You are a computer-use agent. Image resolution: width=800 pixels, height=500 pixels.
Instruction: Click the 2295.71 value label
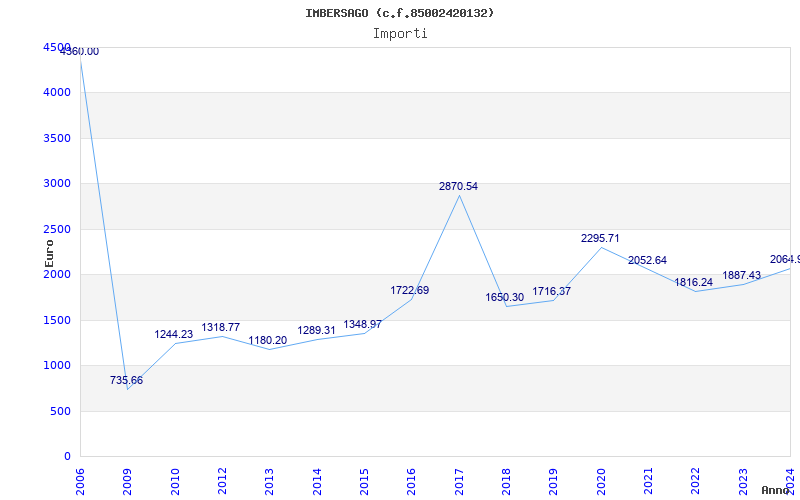(600, 239)
